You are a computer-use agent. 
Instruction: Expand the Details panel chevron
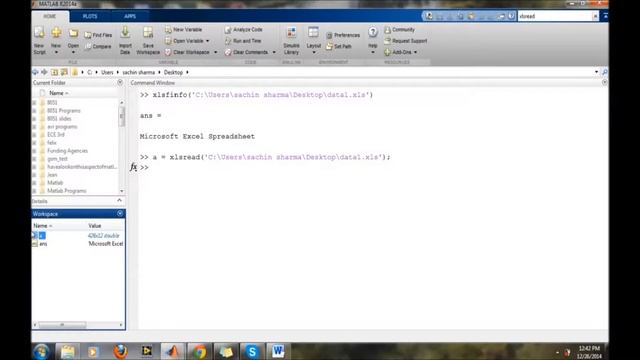[119, 200]
